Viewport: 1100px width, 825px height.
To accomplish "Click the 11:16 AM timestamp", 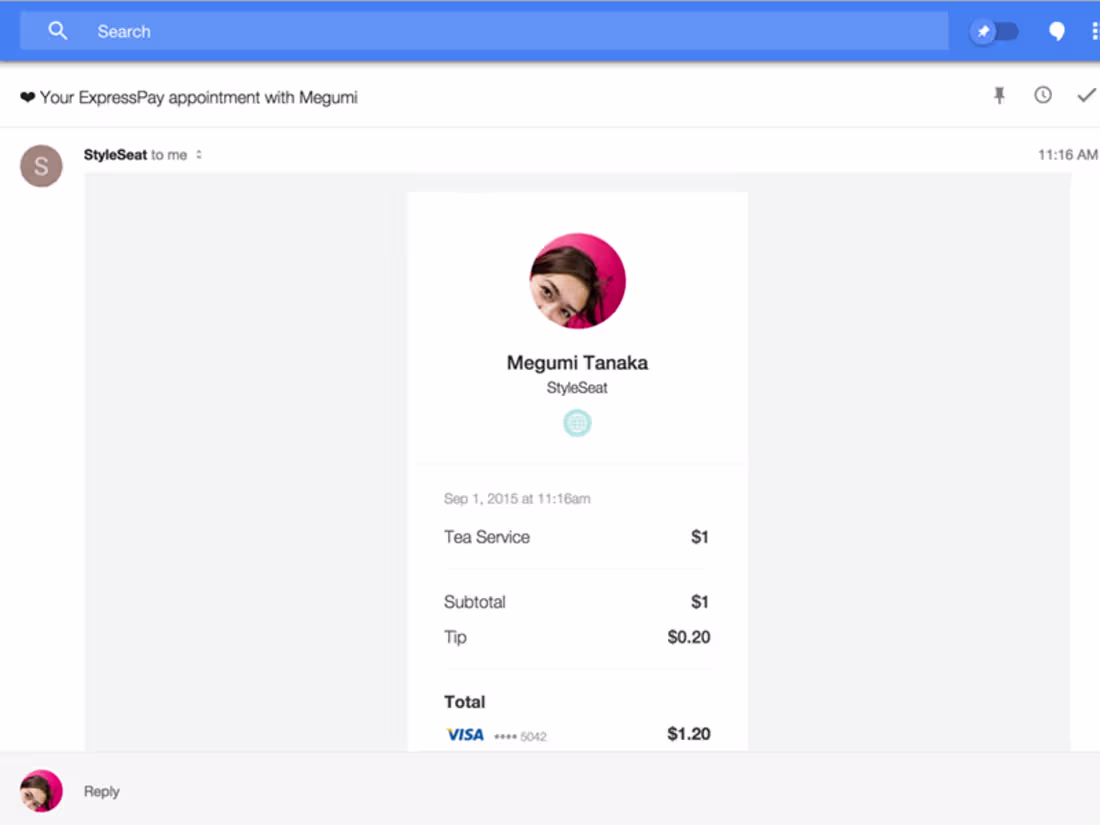I will (x=1068, y=154).
